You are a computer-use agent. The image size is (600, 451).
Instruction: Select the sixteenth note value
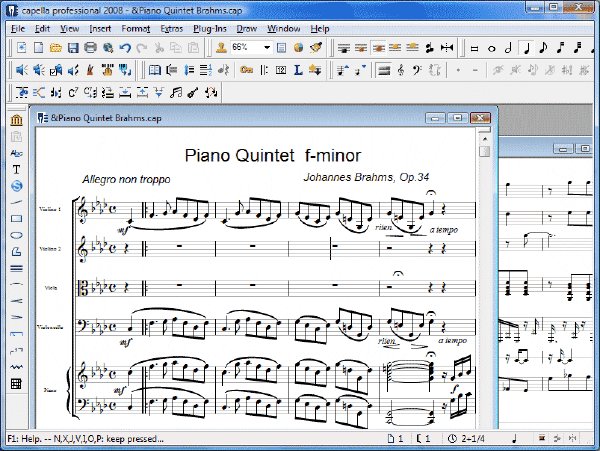pyautogui.click(x=560, y=48)
